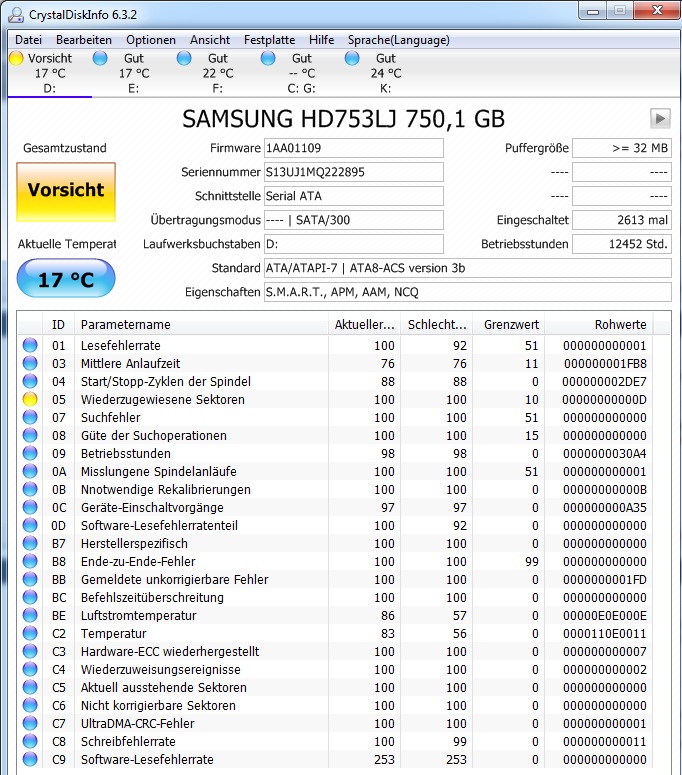Screen dimensions: 682x775
Task: Click the Schnittstelle field Serial ATA
Action: (354, 196)
